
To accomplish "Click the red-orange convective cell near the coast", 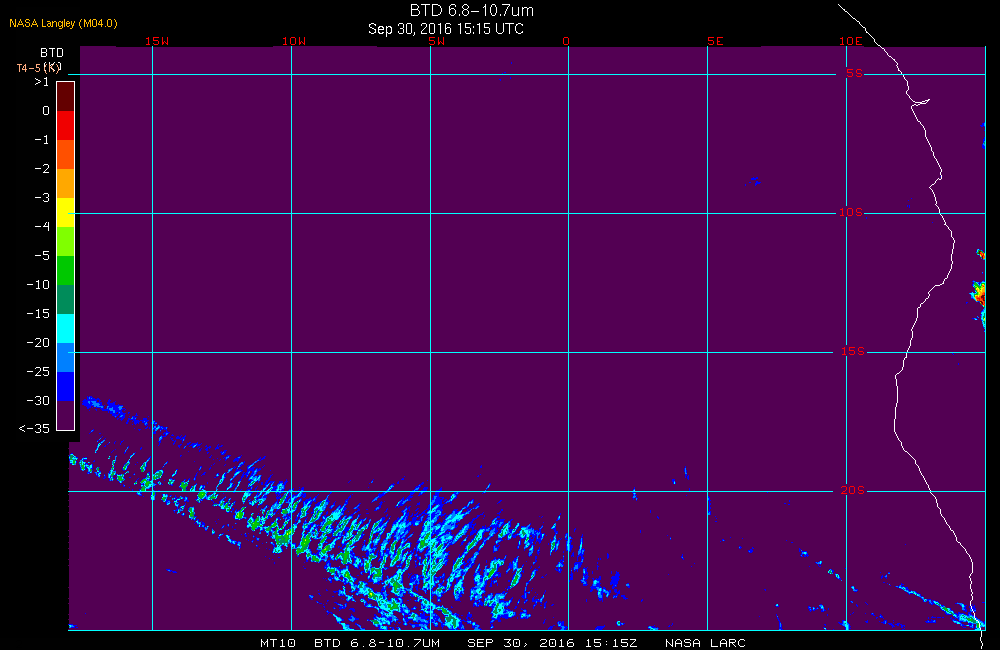I will coord(978,294).
